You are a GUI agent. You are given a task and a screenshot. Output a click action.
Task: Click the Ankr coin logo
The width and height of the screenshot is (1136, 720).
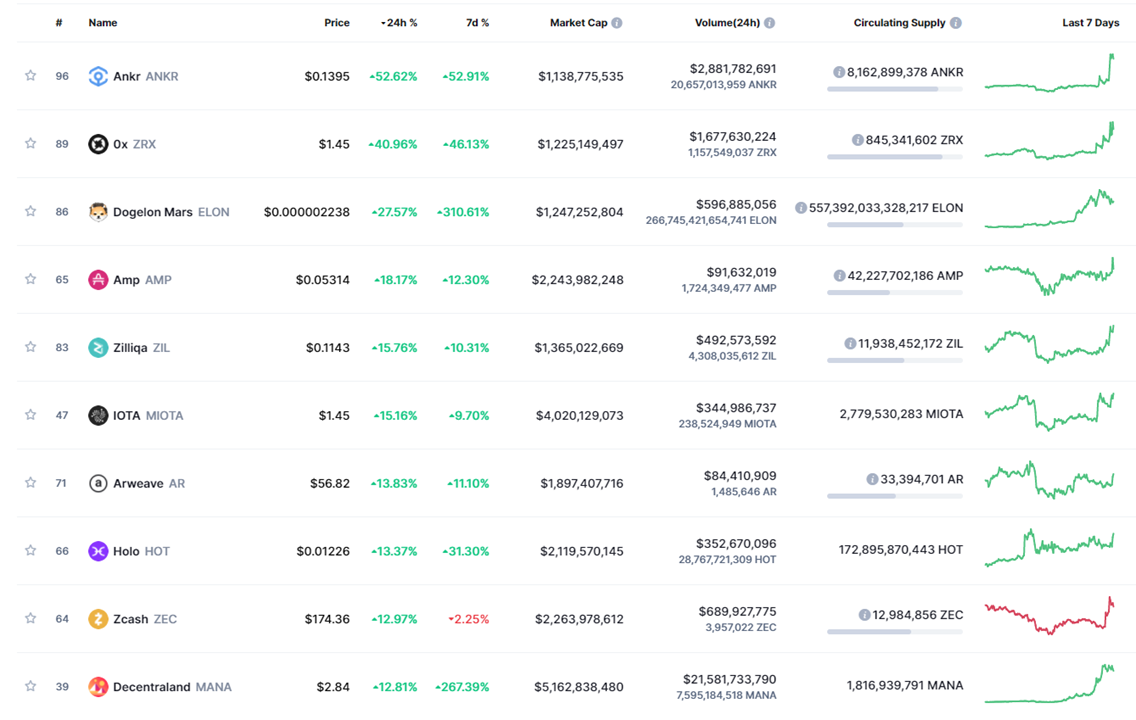pyautogui.click(x=98, y=76)
